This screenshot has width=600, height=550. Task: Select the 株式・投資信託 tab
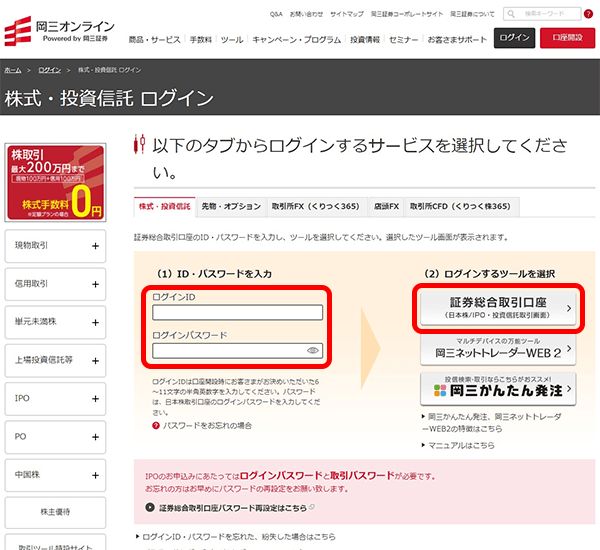[165, 207]
